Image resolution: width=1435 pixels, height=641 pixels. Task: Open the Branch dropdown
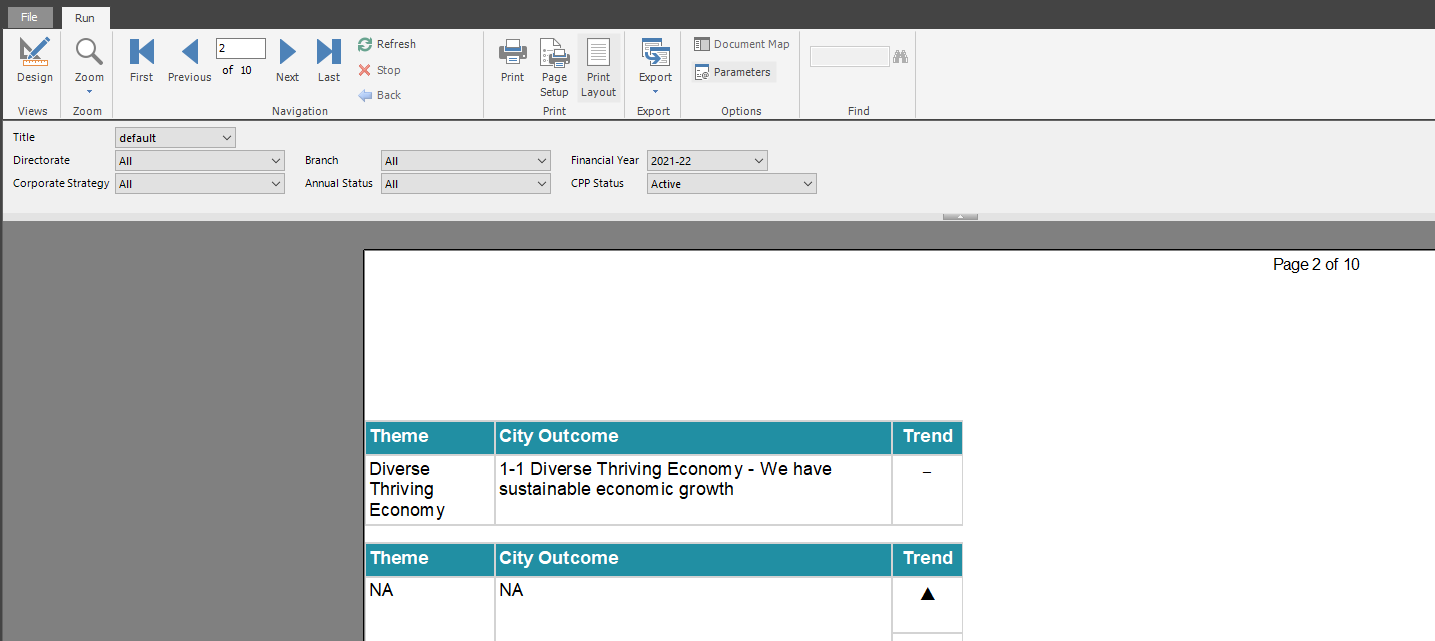[x=466, y=160]
